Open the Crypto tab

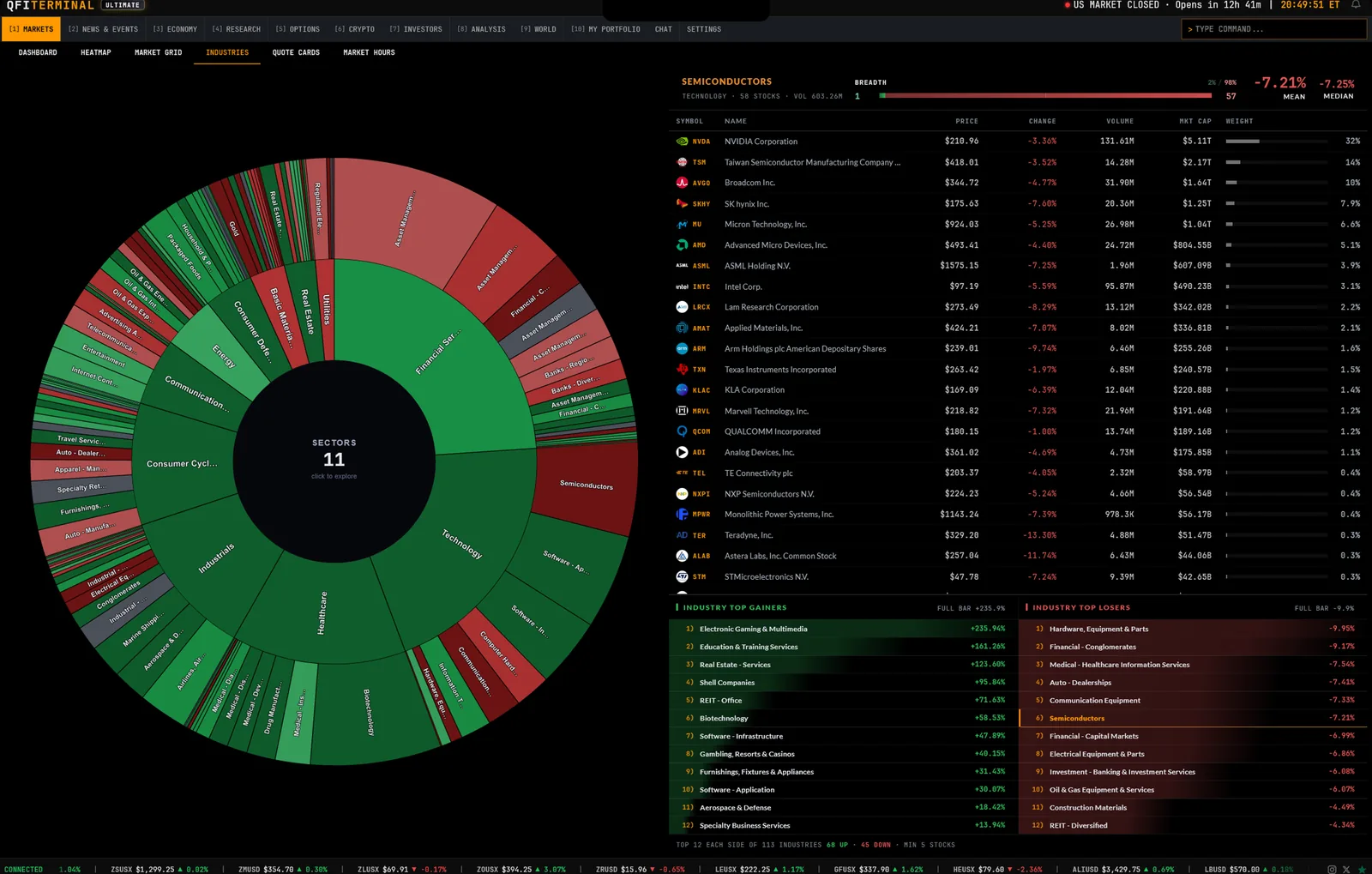(355, 29)
